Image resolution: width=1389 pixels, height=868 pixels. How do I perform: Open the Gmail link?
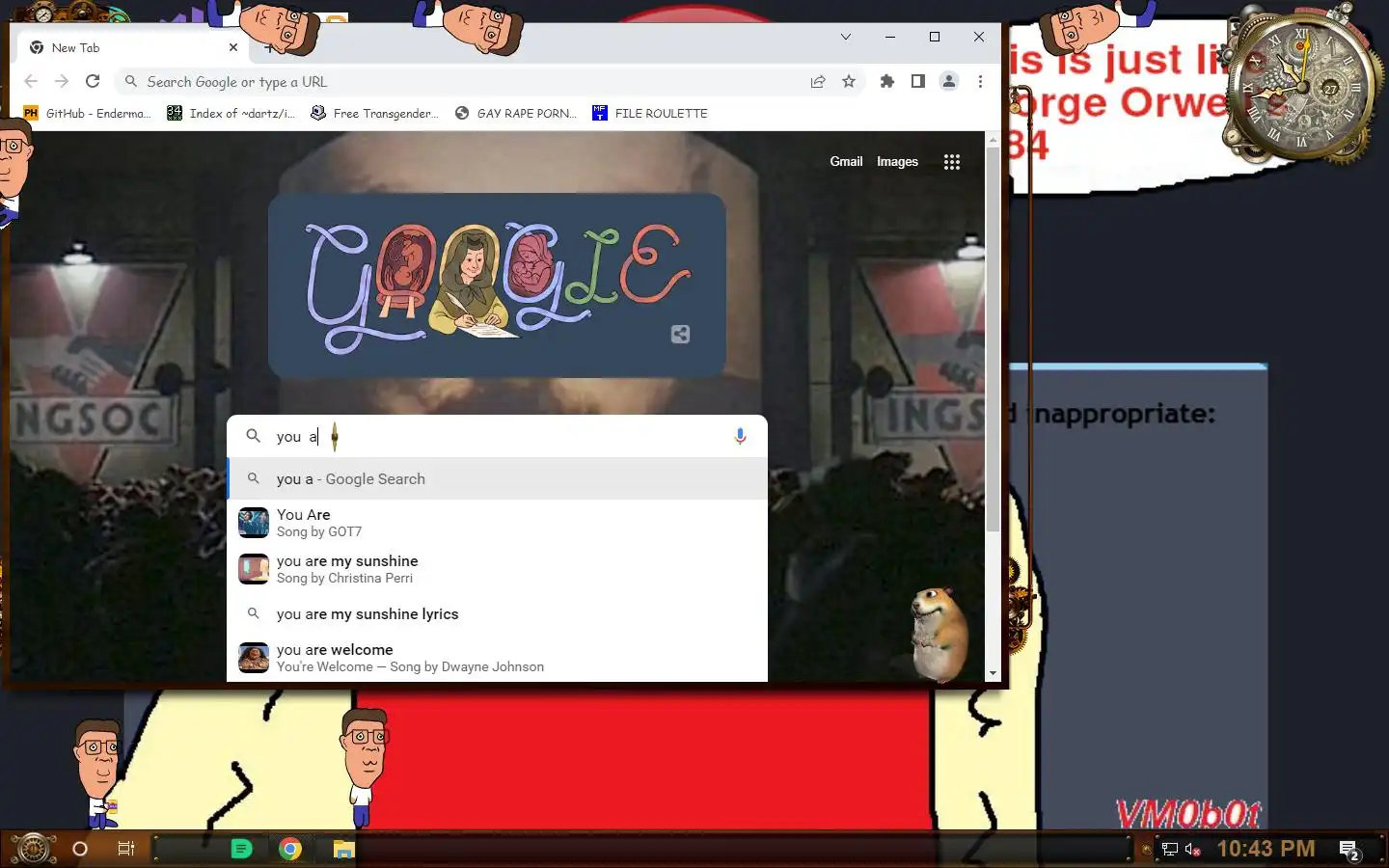[846, 161]
